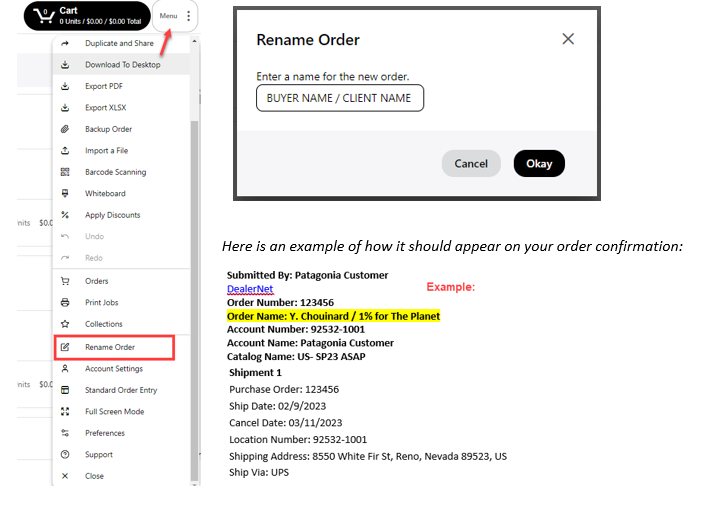This screenshot has height=525, width=713.
Task: Click the scrollbar up arrow in menu
Action: pyautogui.click(x=194, y=41)
